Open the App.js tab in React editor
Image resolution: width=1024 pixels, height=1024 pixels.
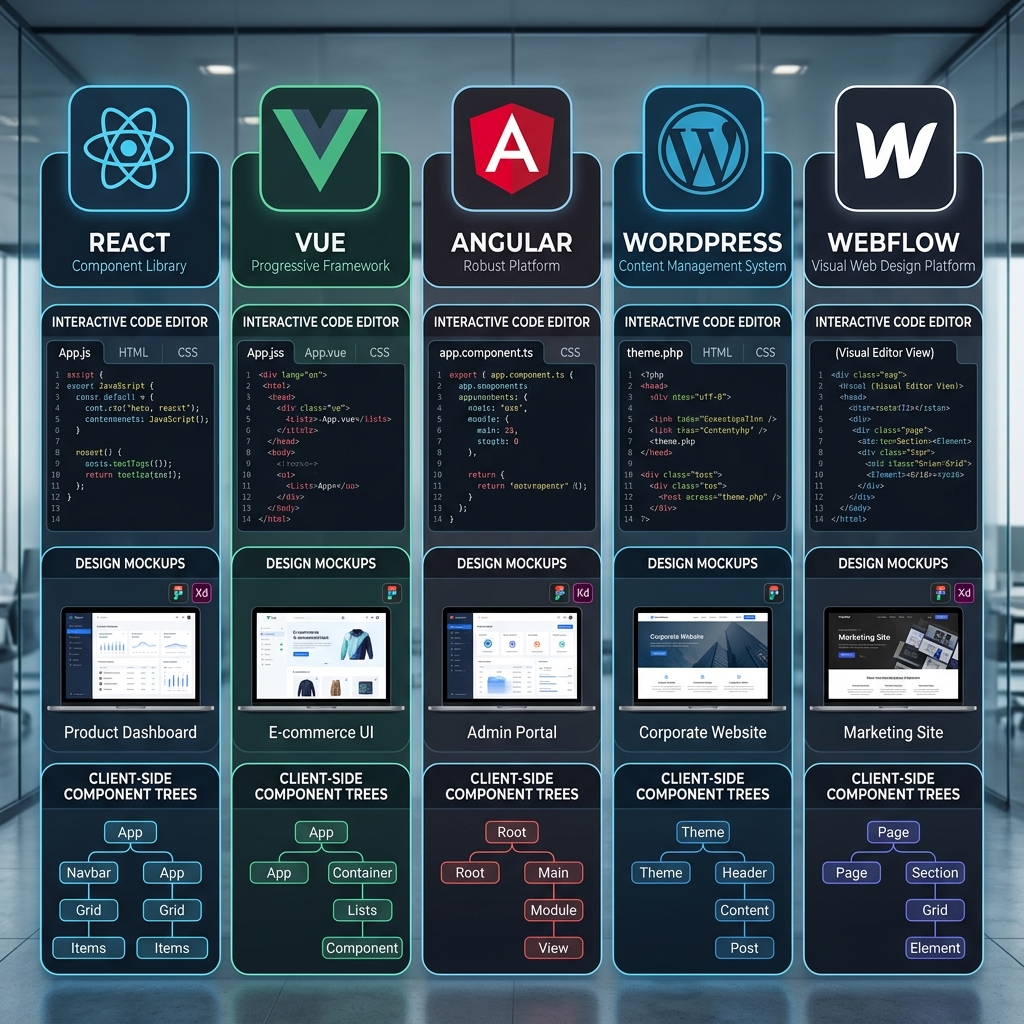tap(75, 353)
